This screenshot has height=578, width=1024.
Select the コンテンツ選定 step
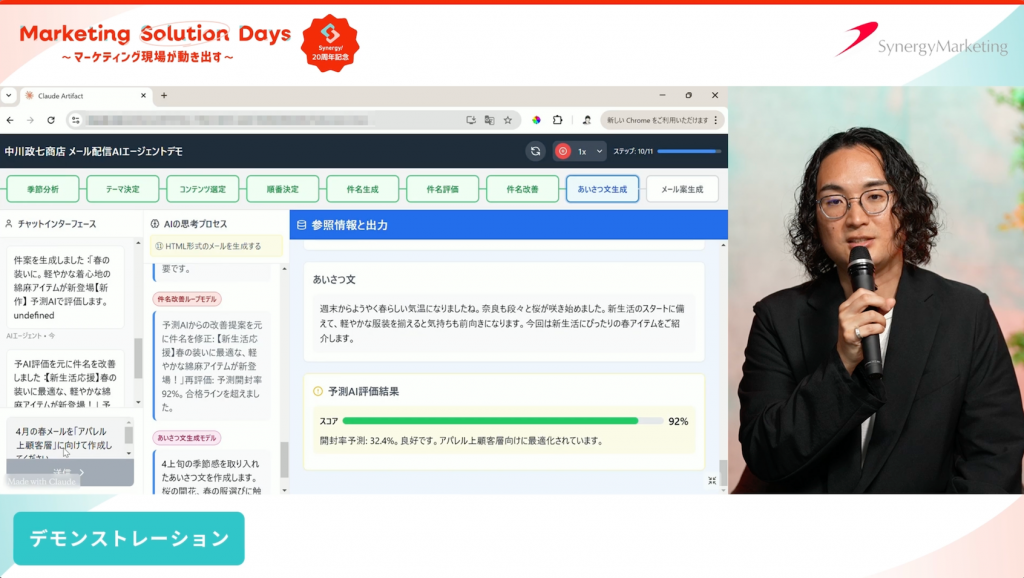202,189
